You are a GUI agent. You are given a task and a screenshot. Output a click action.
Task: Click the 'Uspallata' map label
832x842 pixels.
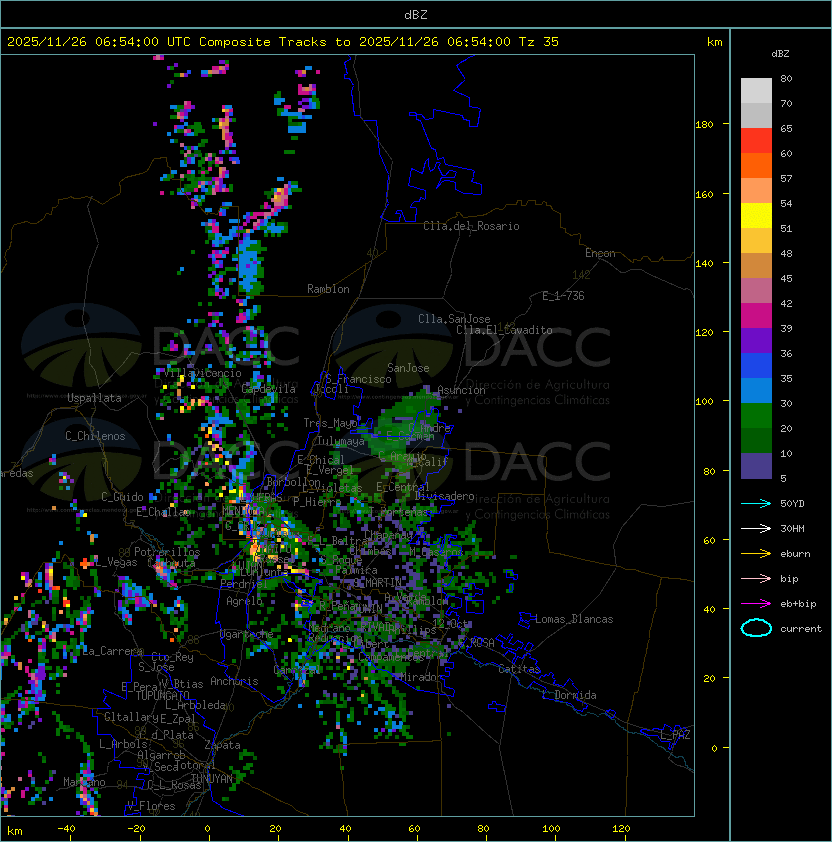click(x=94, y=398)
